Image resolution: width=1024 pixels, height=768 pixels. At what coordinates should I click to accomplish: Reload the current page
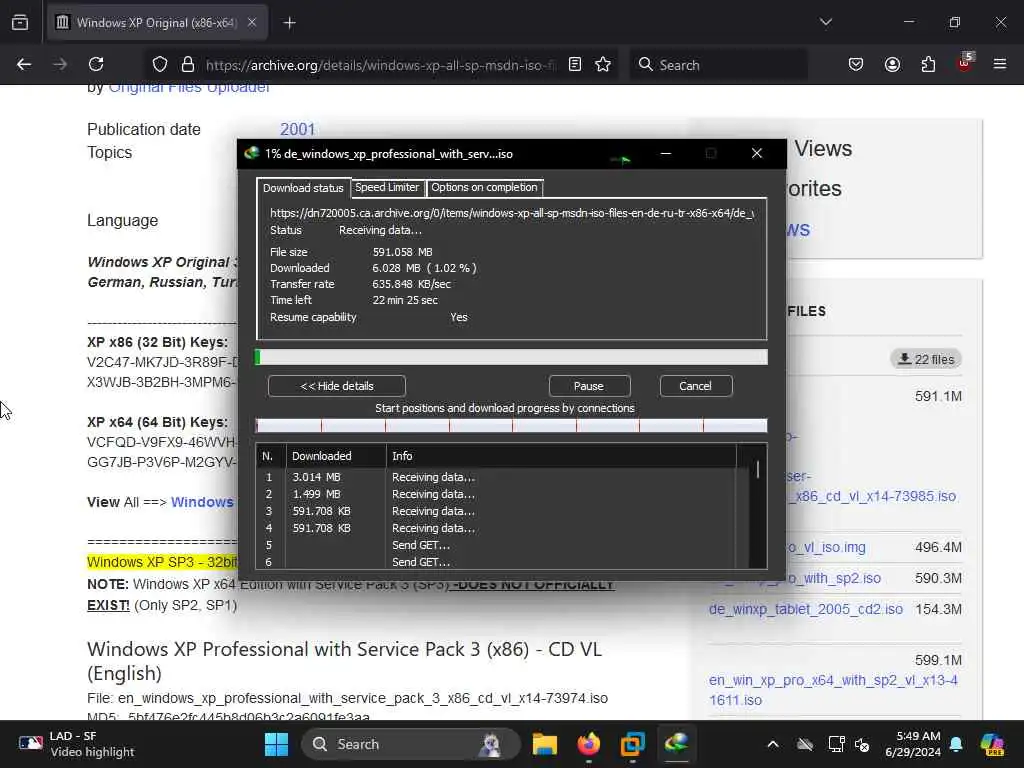point(96,65)
